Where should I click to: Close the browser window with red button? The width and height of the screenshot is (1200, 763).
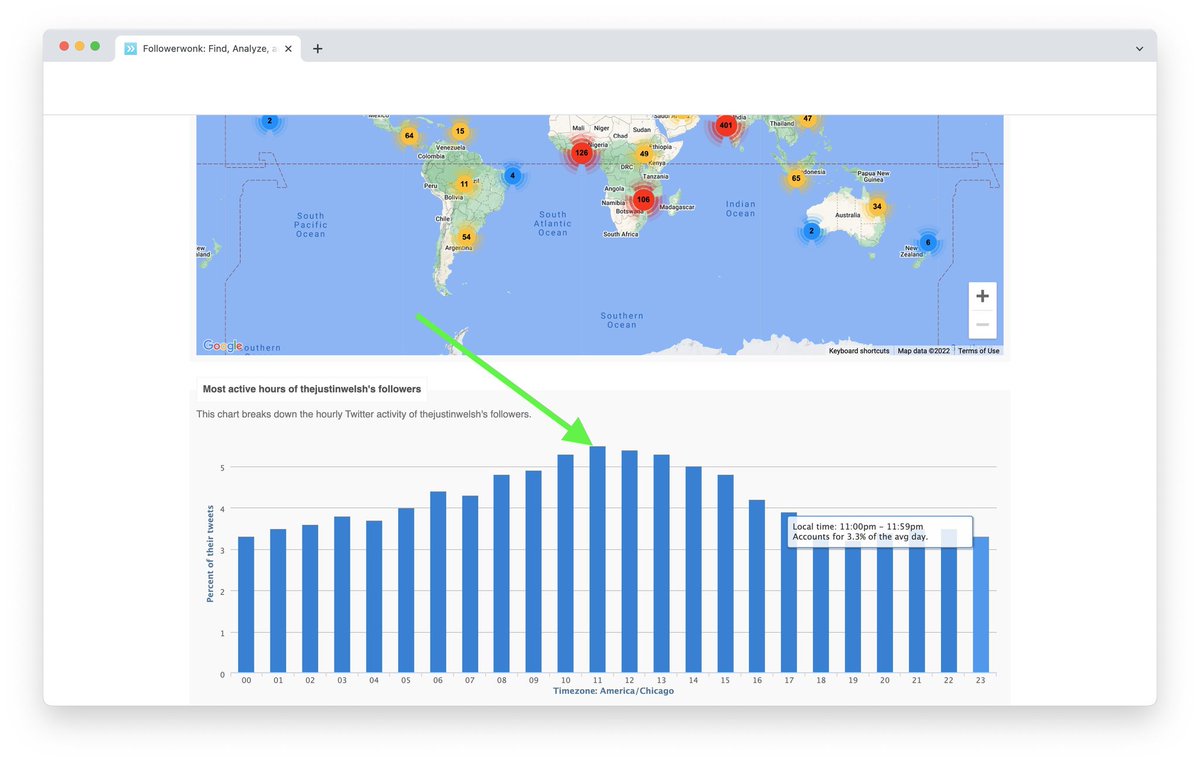click(65, 47)
